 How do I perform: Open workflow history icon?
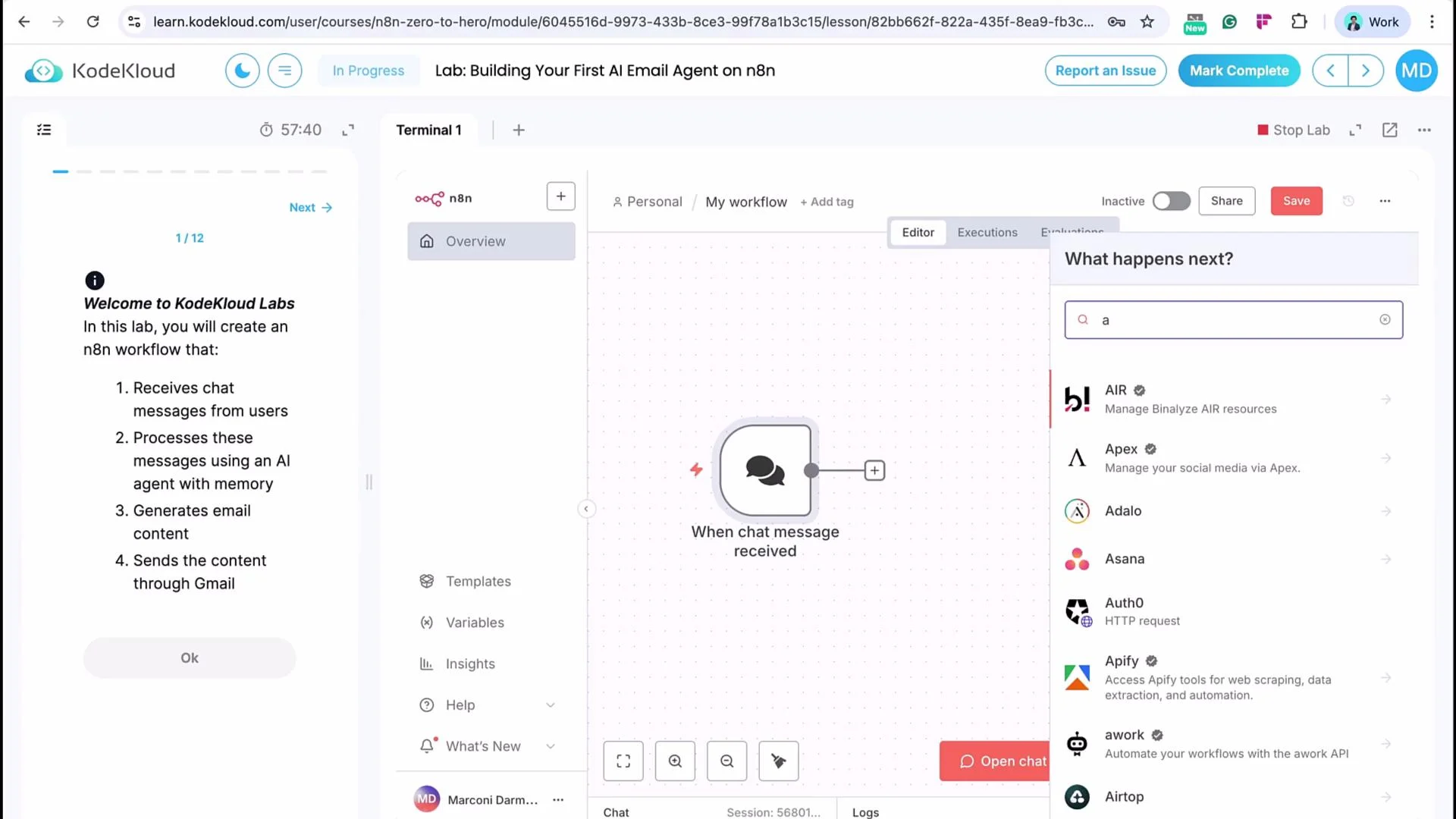click(1348, 201)
